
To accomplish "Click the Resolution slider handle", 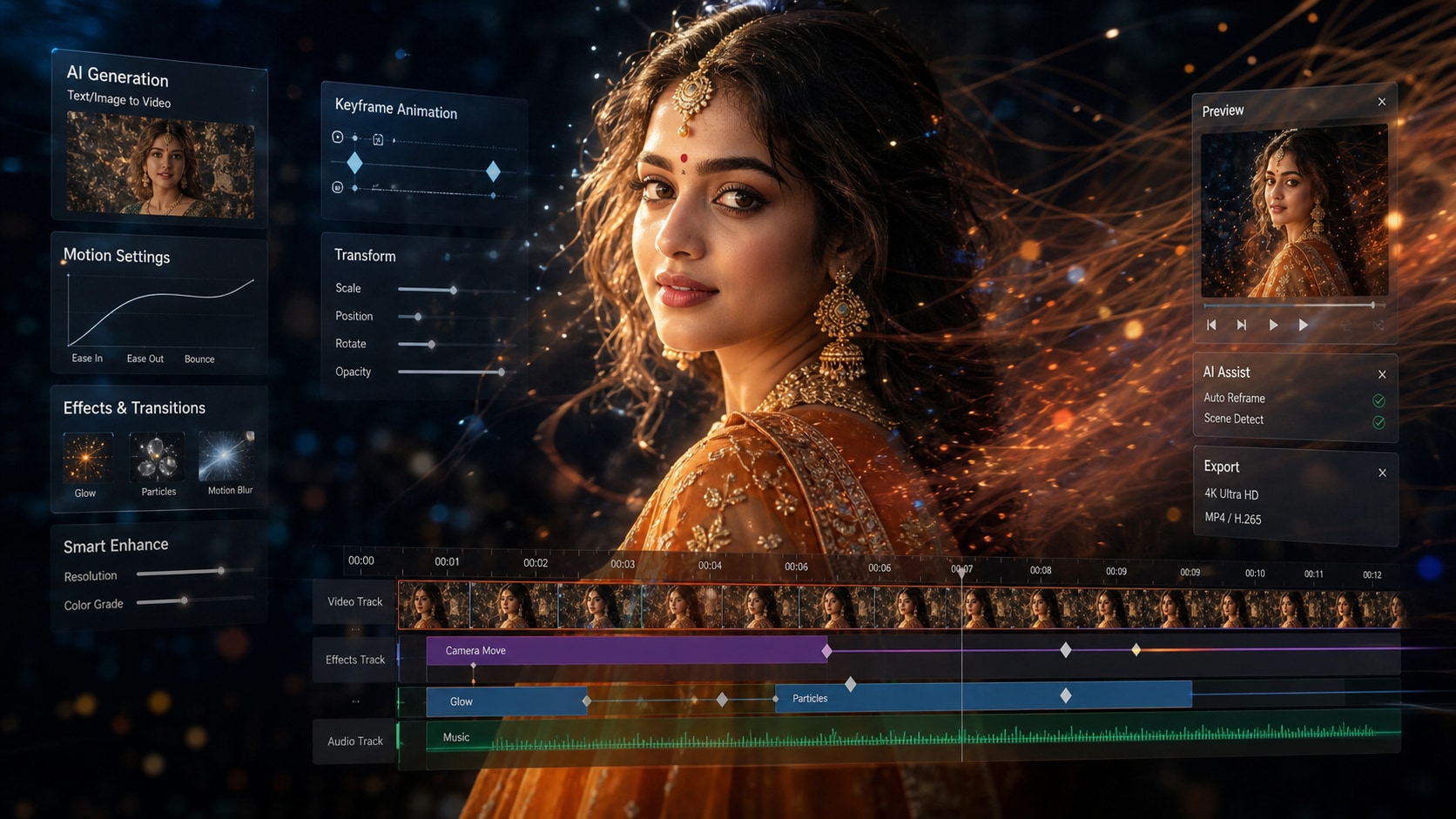I will [x=221, y=571].
